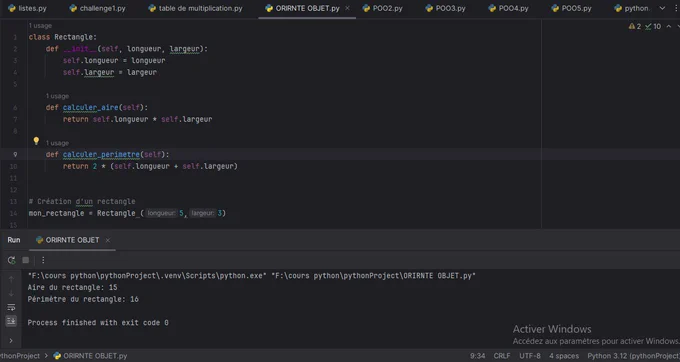Click the 'longueur:' inlay hint on line 14

[161, 213]
